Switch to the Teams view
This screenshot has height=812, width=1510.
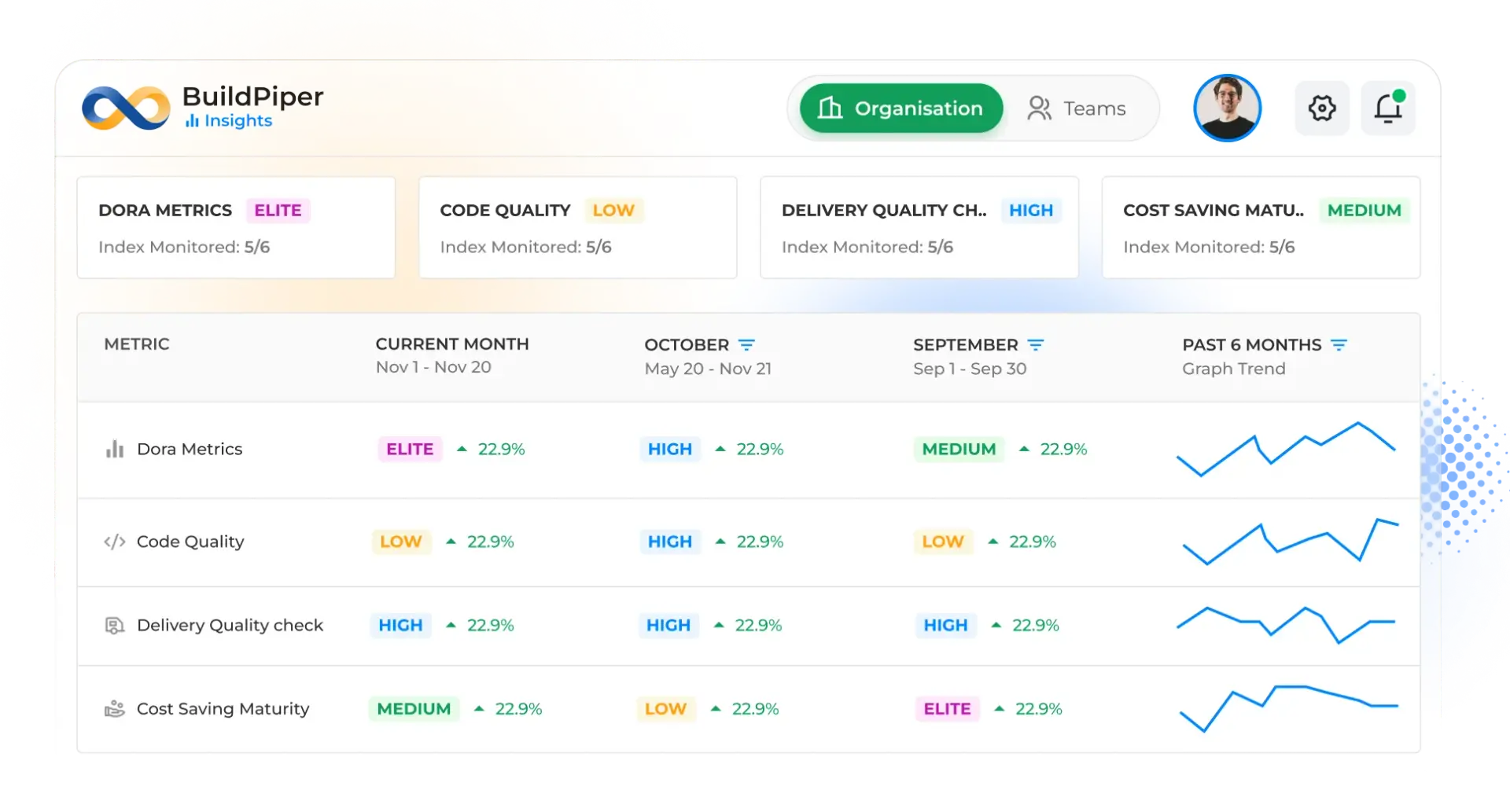point(1077,108)
